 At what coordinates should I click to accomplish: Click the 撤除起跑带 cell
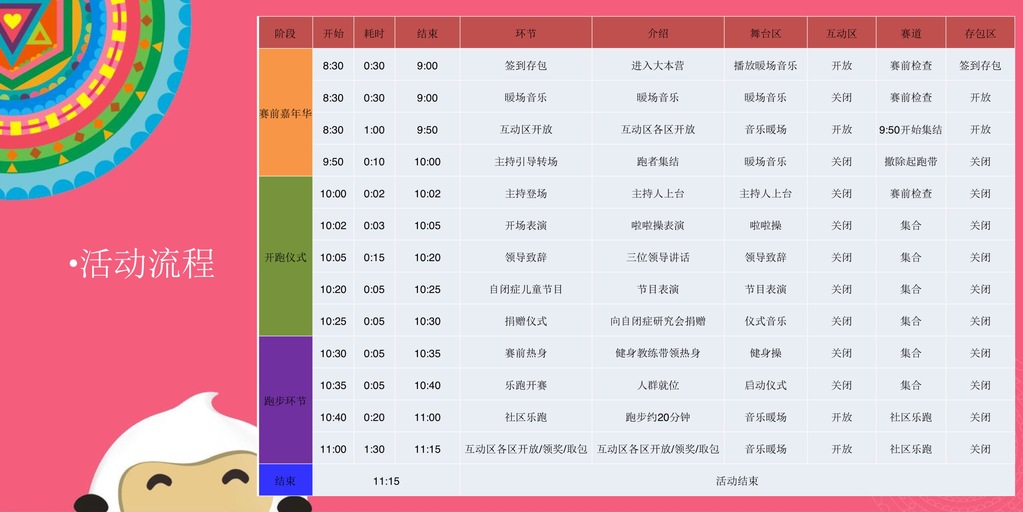[911, 161]
